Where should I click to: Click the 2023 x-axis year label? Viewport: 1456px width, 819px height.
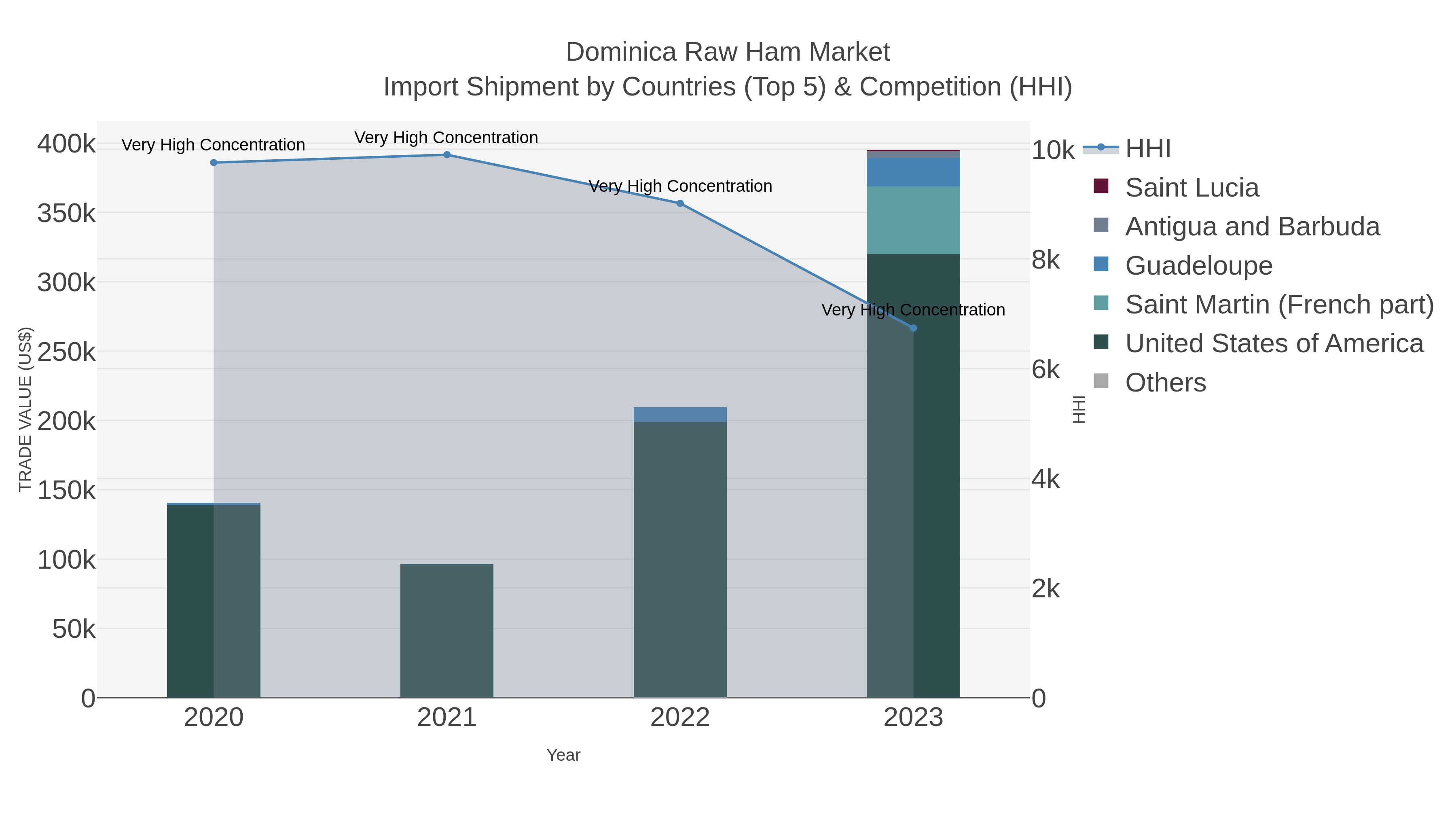(x=913, y=718)
